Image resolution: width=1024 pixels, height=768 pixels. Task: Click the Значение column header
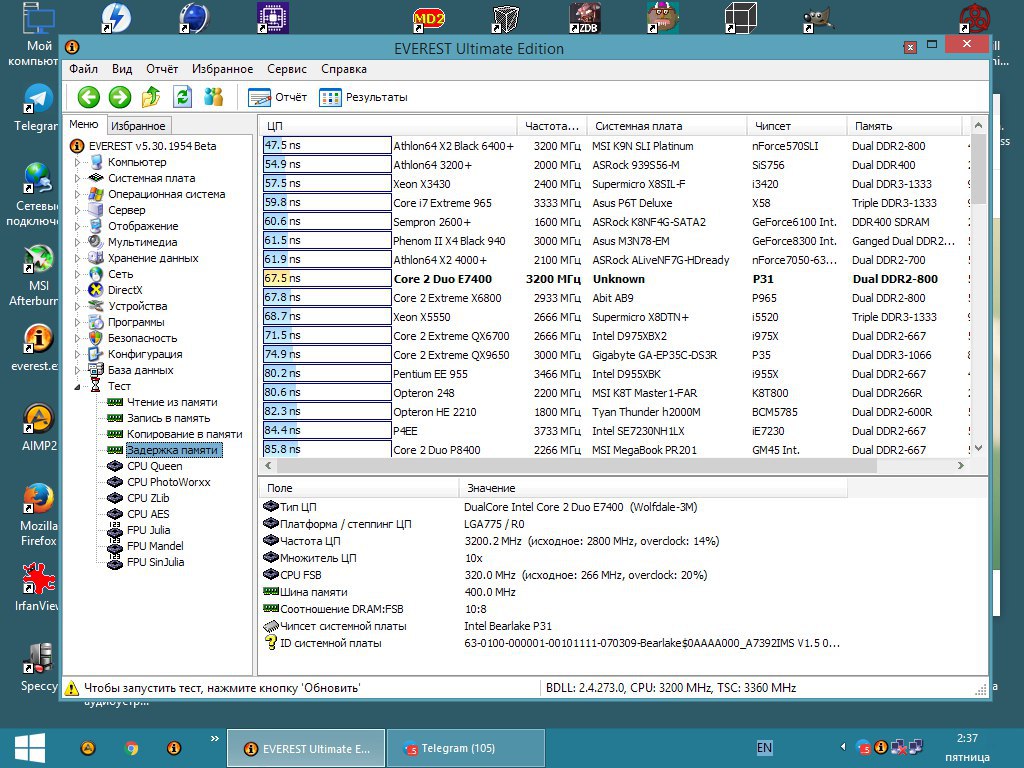pos(653,488)
